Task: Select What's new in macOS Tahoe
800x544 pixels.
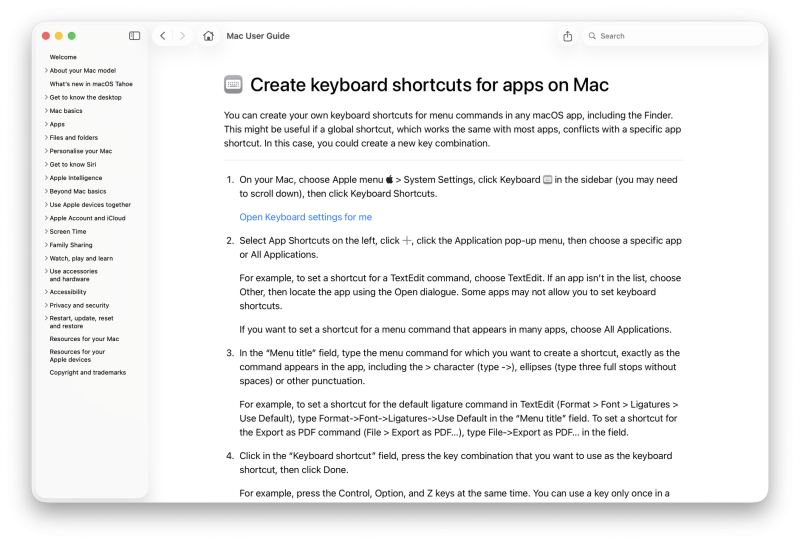Action: click(x=88, y=84)
